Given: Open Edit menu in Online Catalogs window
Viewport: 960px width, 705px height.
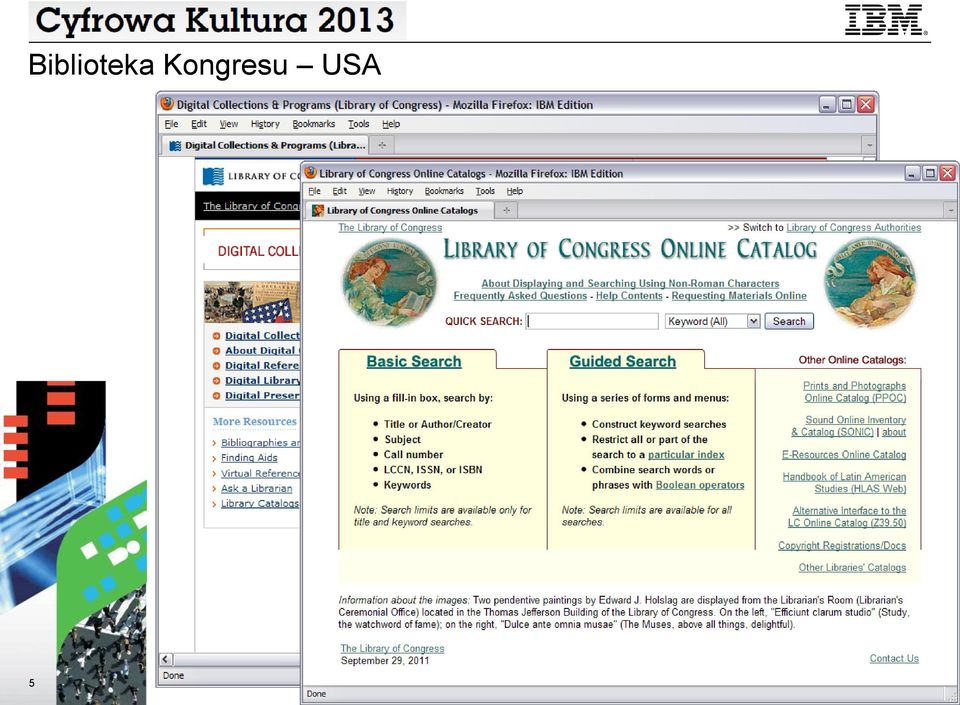Looking at the screenshot, I should [x=340, y=191].
